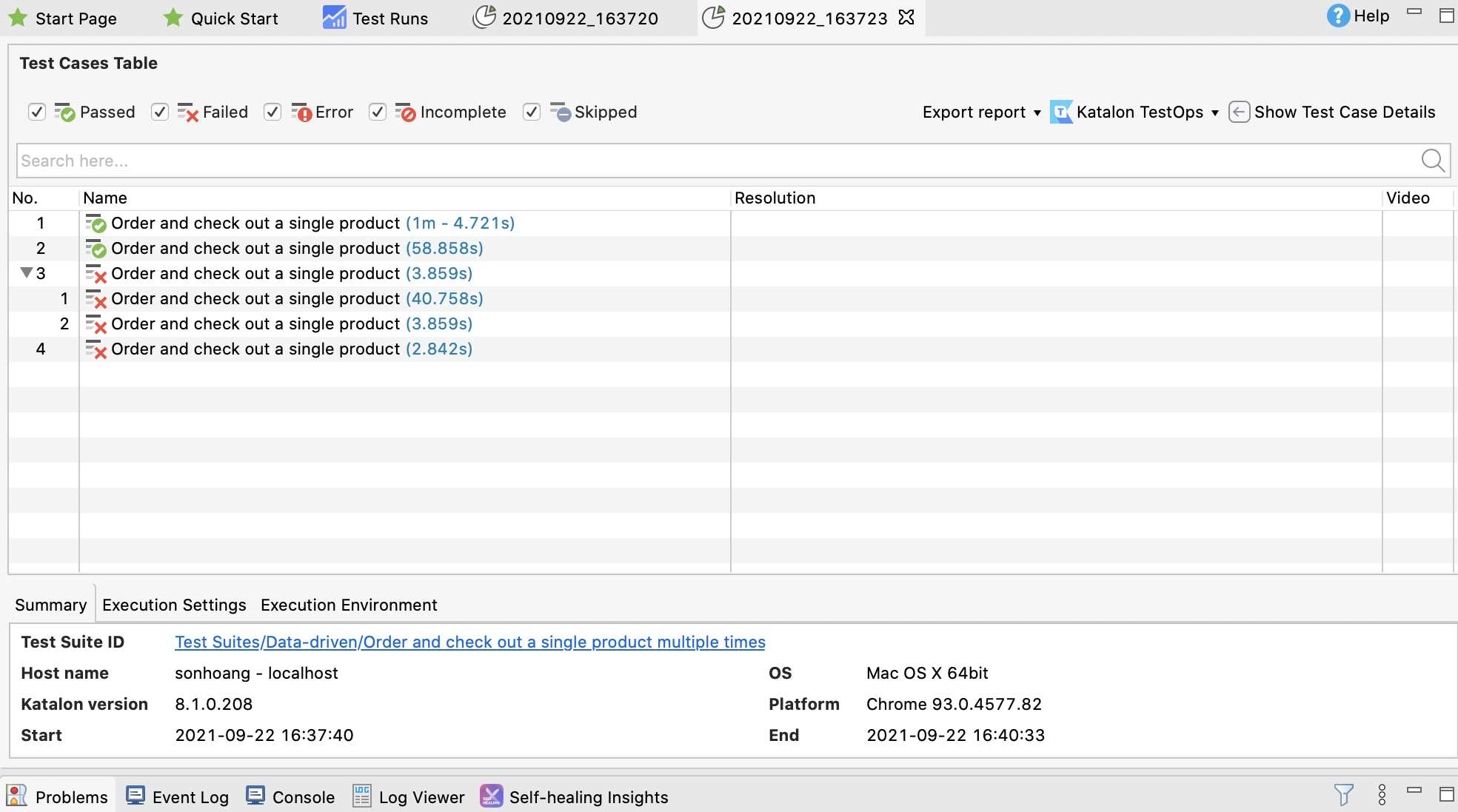Open the Test Runs view
Screen dimensions: 1458x812
[375, 18]
